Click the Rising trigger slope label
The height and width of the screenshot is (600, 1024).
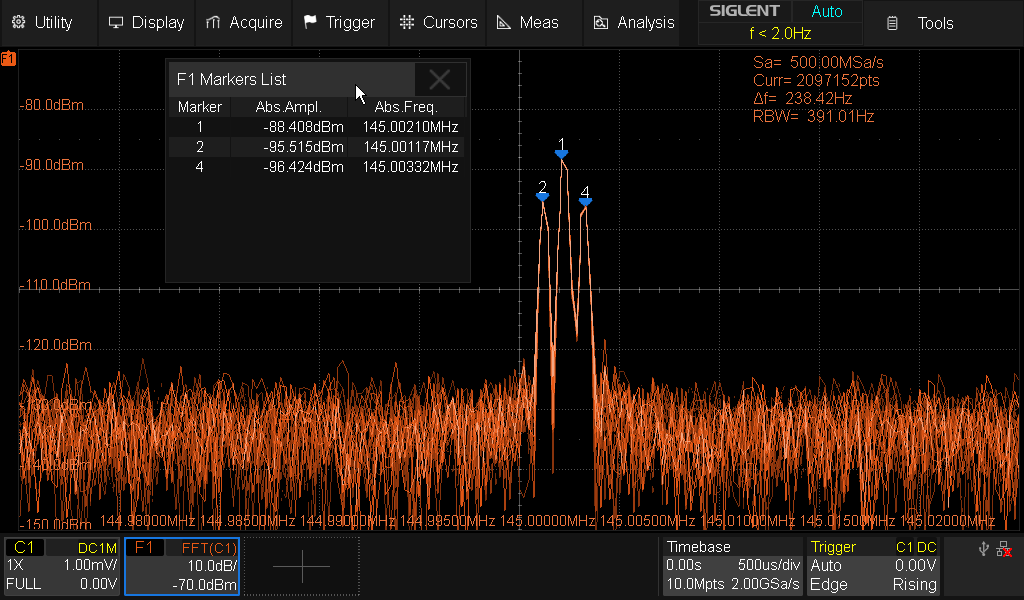pos(914,584)
